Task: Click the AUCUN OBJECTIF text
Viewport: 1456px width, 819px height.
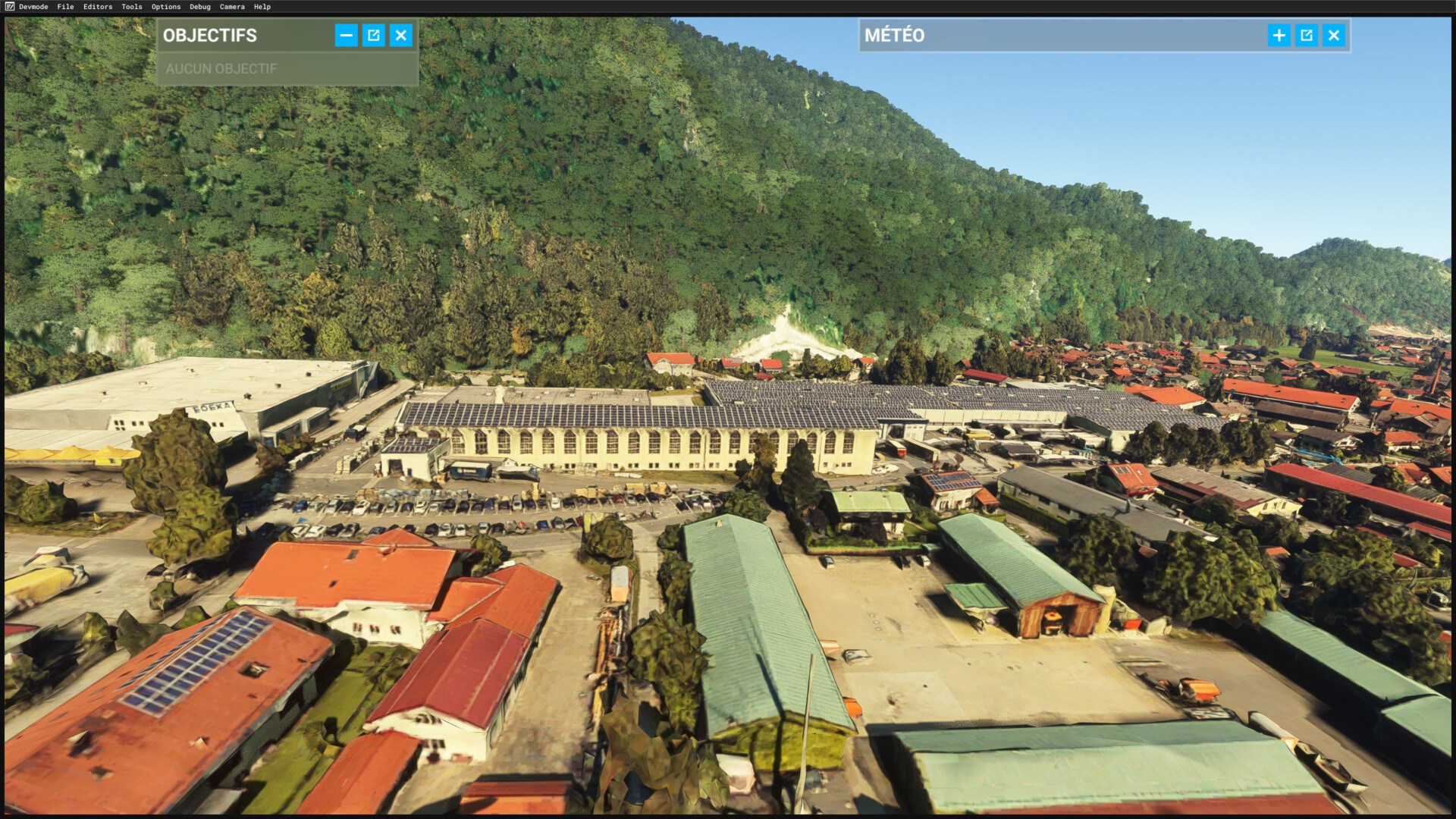Action: point(221,68)
